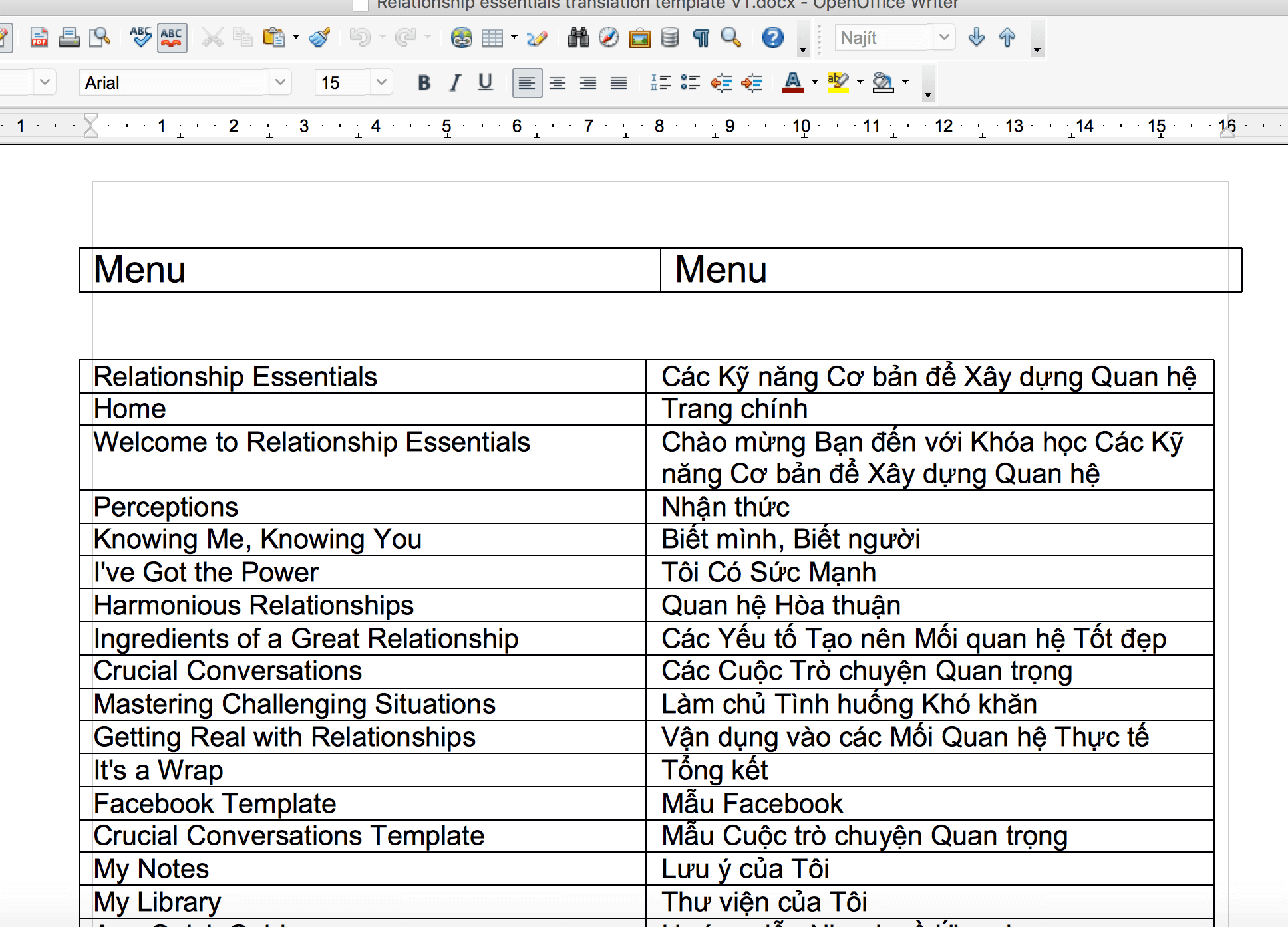Click the find next down arrow

[x=976, y=38]
